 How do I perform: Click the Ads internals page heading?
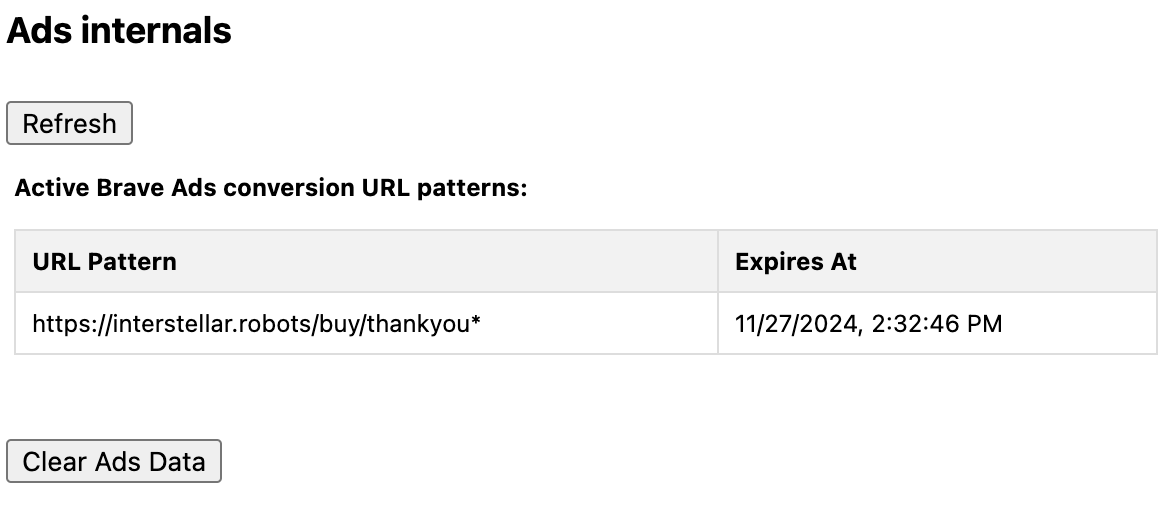pos(119,31)
